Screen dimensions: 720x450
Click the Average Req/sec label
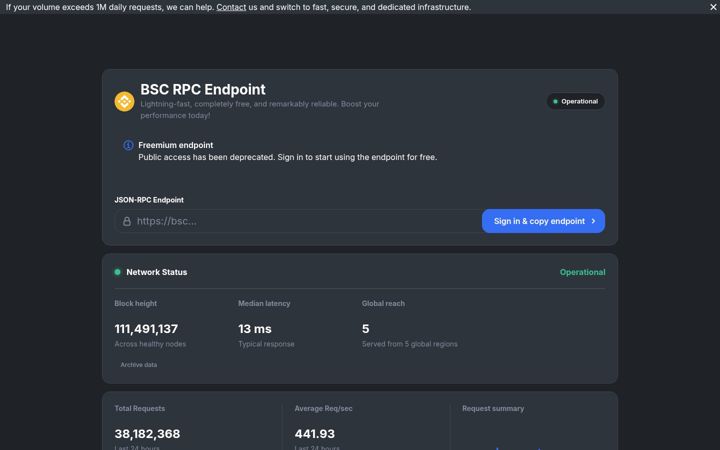click(323, 409)
